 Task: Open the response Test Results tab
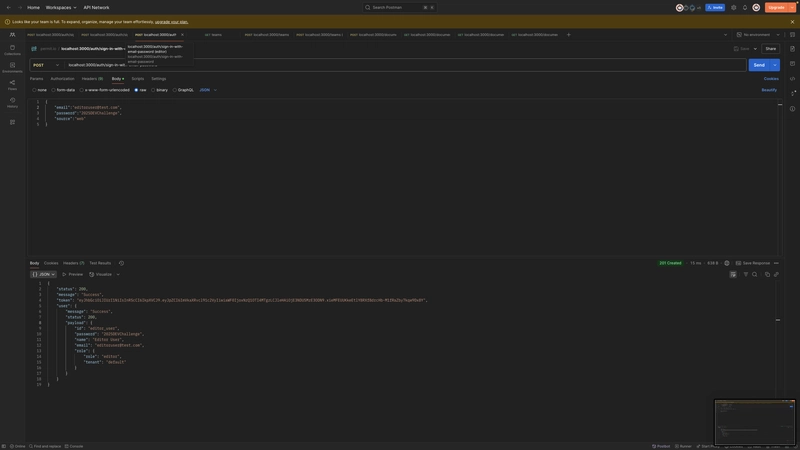click(x=100, y=263)
